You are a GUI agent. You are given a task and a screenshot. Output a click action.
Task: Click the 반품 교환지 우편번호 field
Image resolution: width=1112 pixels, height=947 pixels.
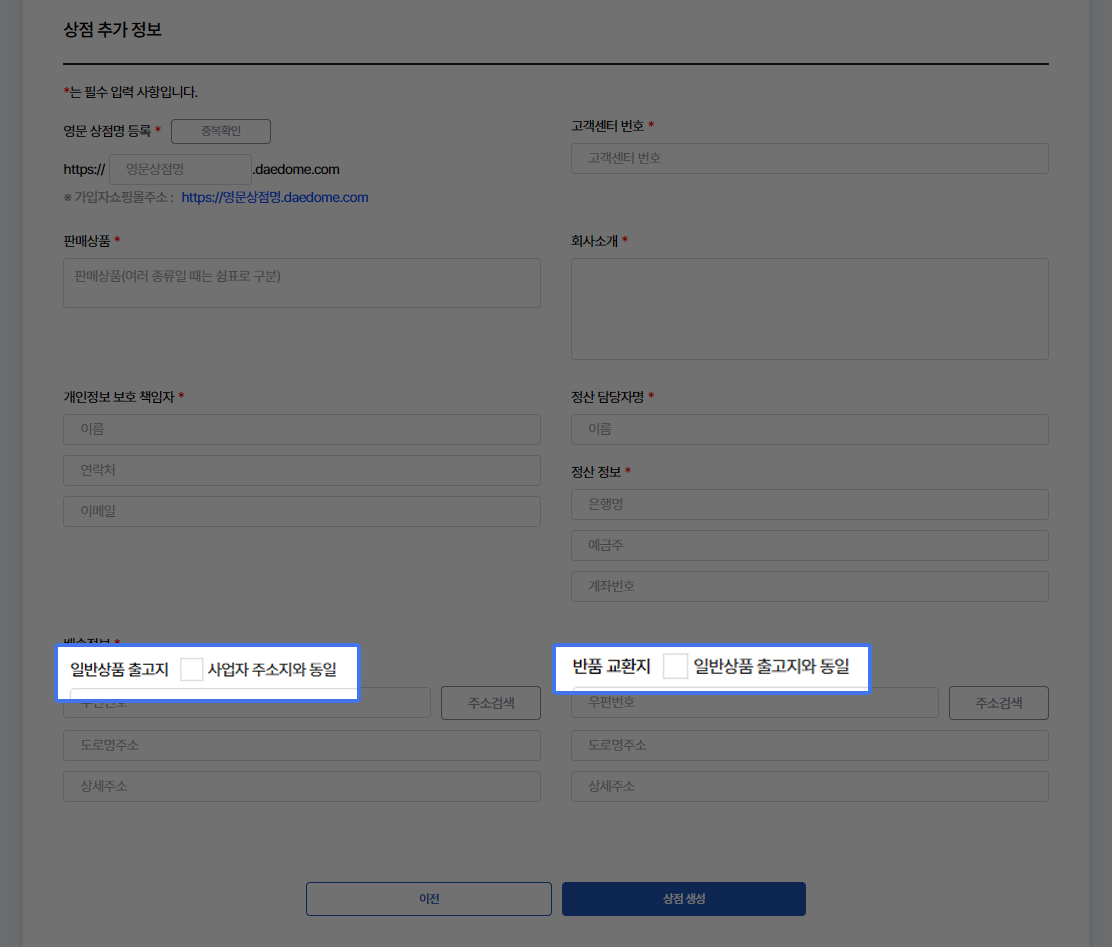[x=754, y=703]
